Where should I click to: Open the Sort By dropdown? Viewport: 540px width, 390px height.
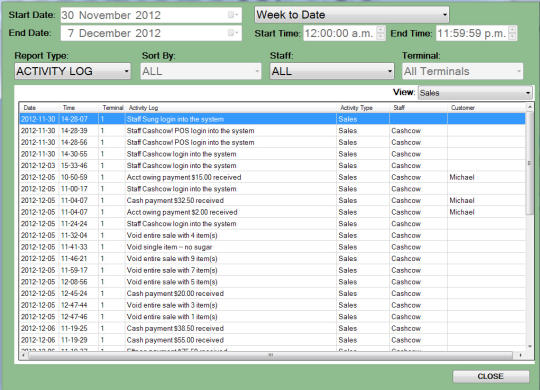coord(201,71)
